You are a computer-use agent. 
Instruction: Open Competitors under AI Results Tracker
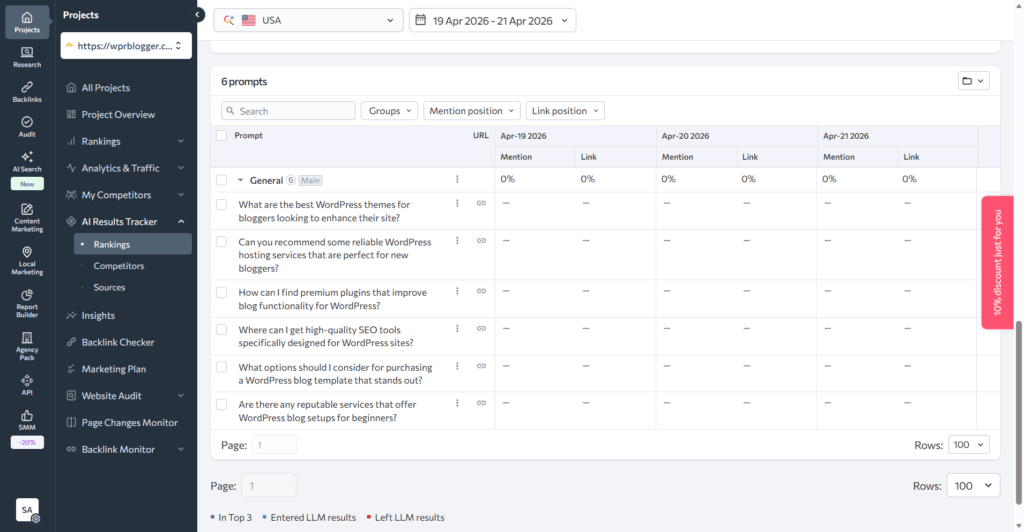(118, 266)
